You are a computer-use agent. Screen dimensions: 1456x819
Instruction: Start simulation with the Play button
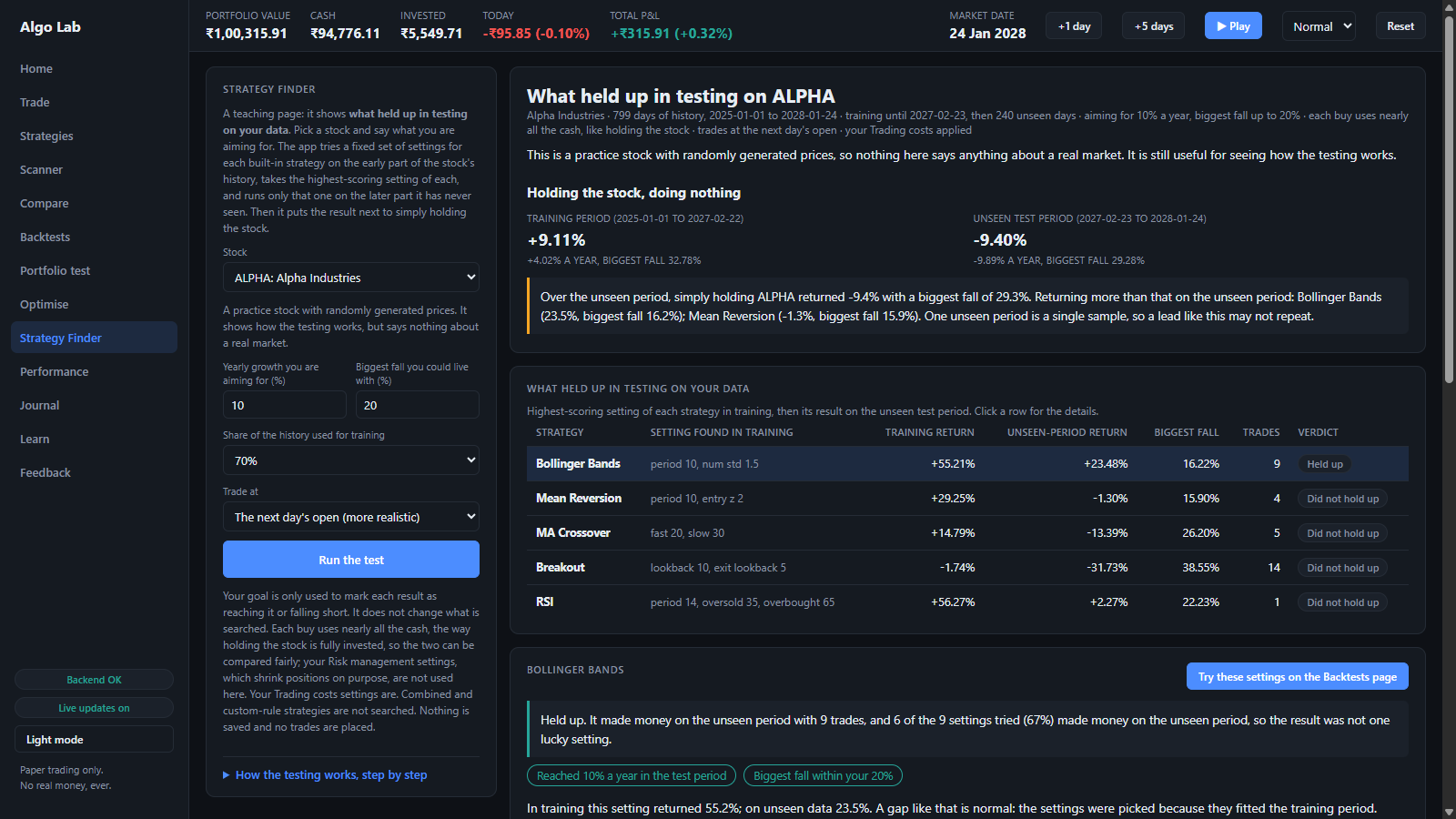[x=1233, y=26]
